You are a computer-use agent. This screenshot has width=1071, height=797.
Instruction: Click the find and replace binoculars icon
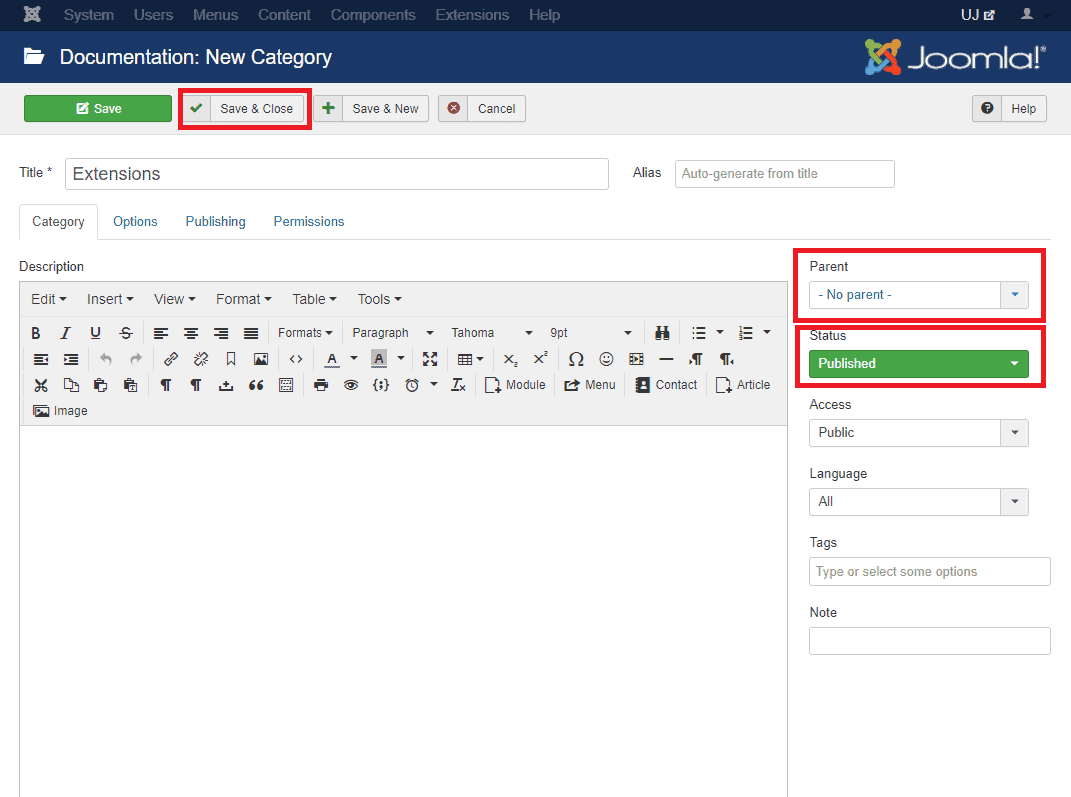point(662,333)
